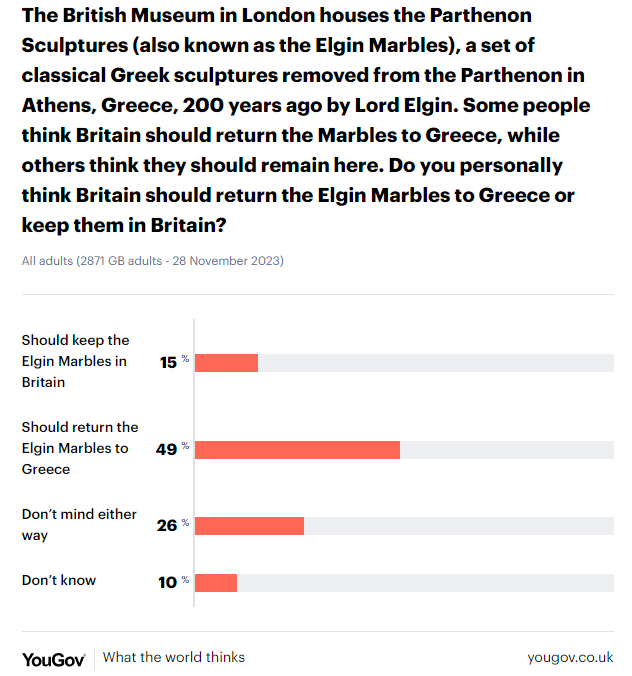The height and width of the screenshot is (676, 632).
Task: Click the 'Don't mind either way' label
Action: click(79, 525)
